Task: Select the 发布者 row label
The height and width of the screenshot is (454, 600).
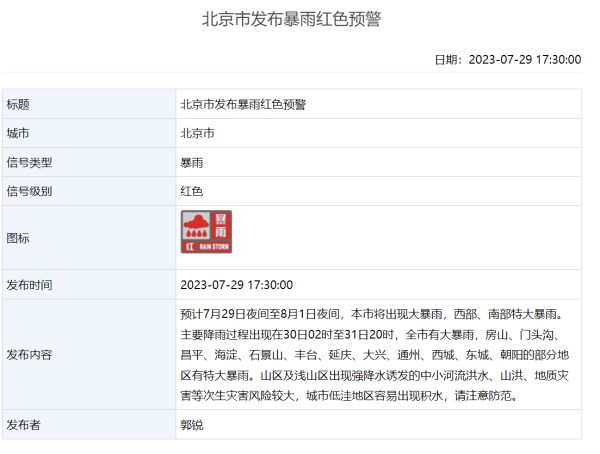Action: click(x=24, y=425)
